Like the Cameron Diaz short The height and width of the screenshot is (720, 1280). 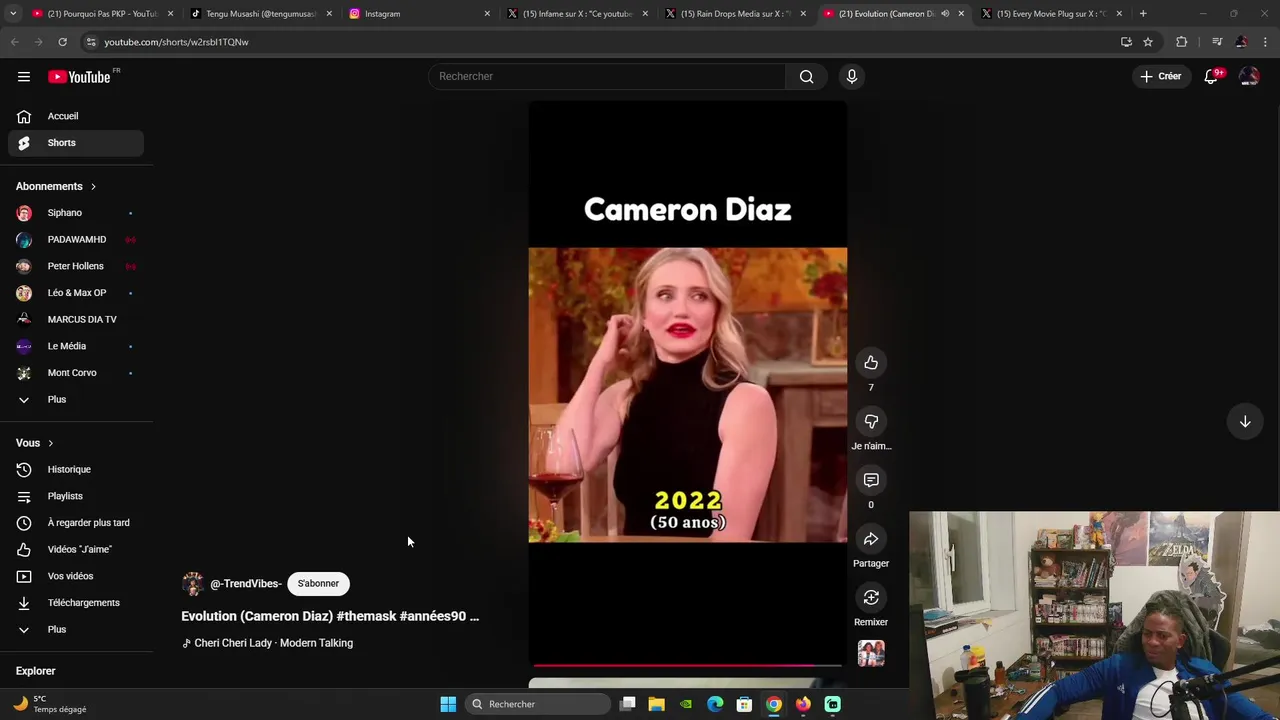coord(871,363)
